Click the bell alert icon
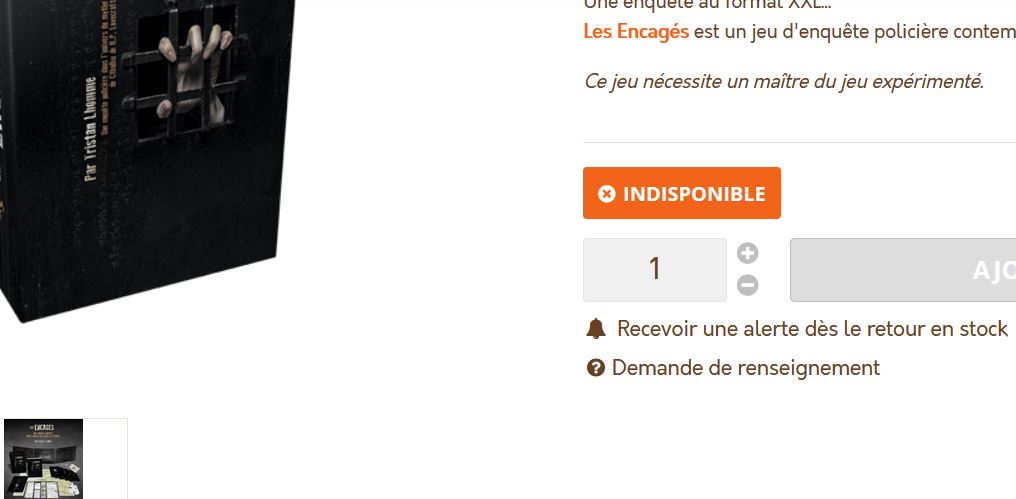 596,329
